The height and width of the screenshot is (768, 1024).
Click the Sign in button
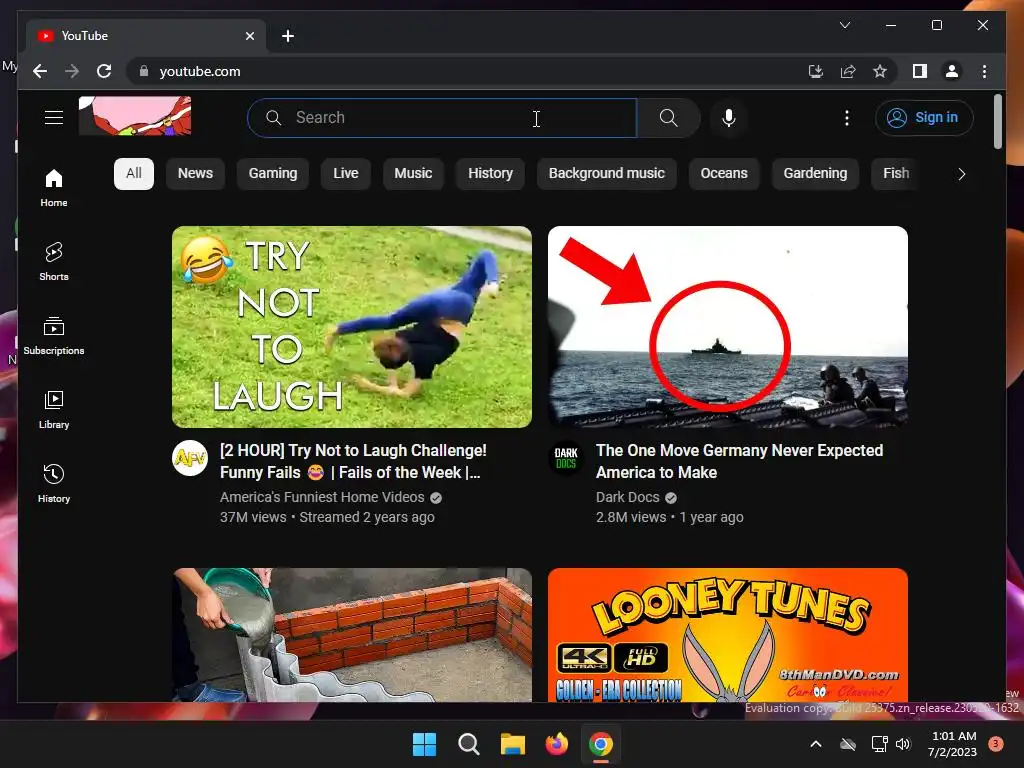[x=923, y=118]
